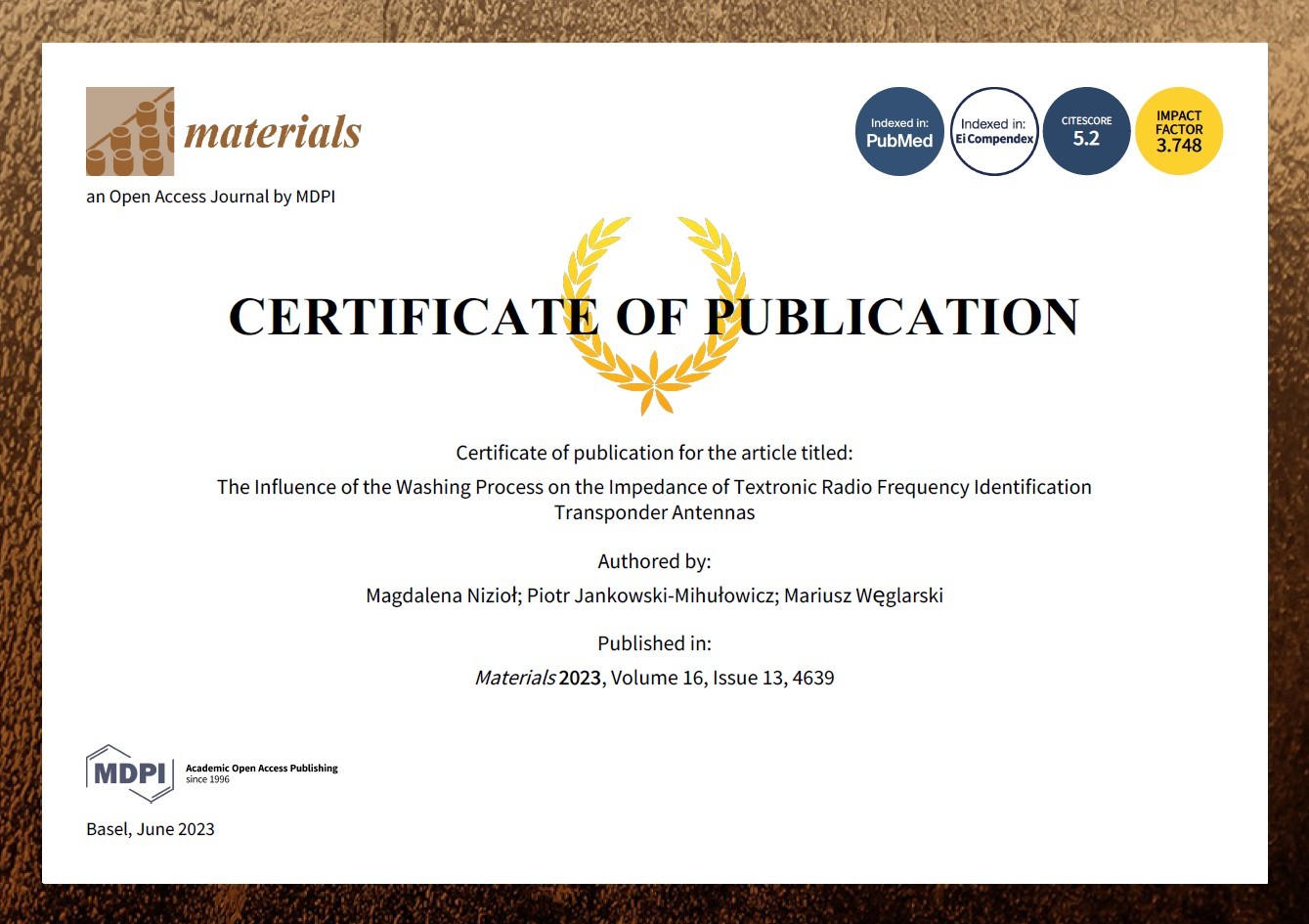The width and height of the screenshot is (1309, 924).
Task: Click the yellow Impact Factor 3.748 badge
Action: 1179,132
